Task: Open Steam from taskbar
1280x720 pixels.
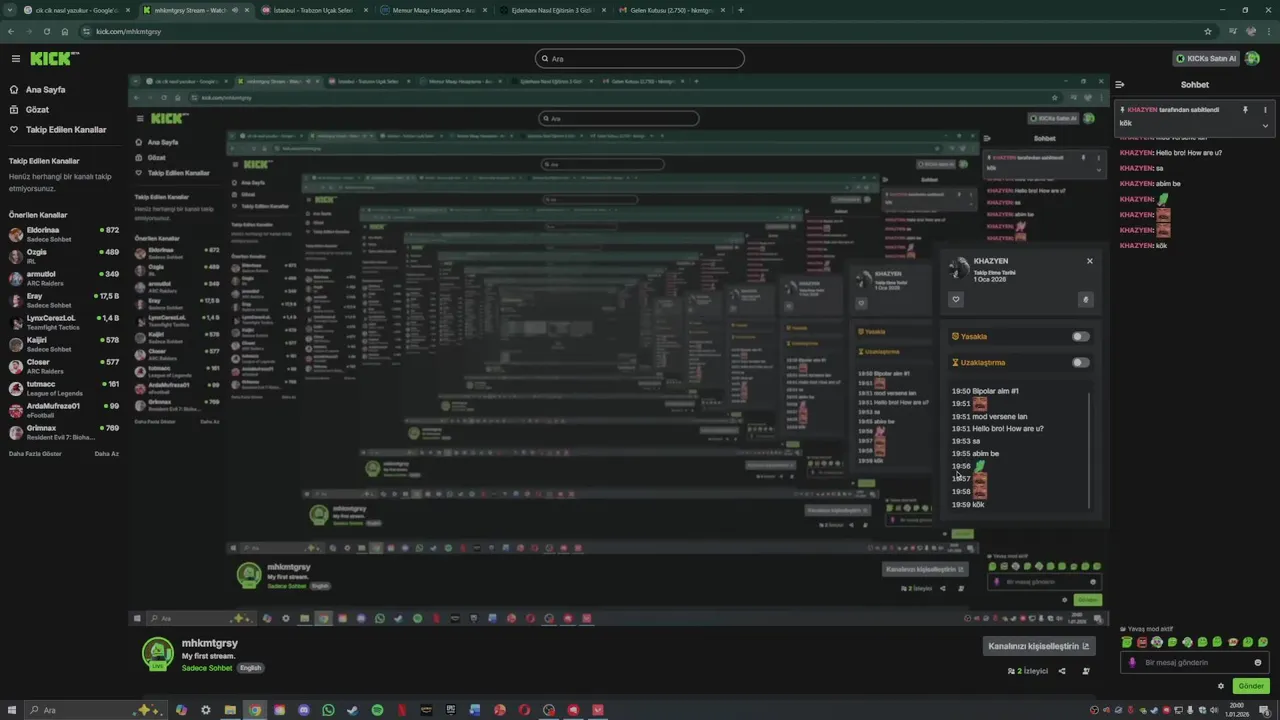Action: pyautogui.click(x=352, y=710)
